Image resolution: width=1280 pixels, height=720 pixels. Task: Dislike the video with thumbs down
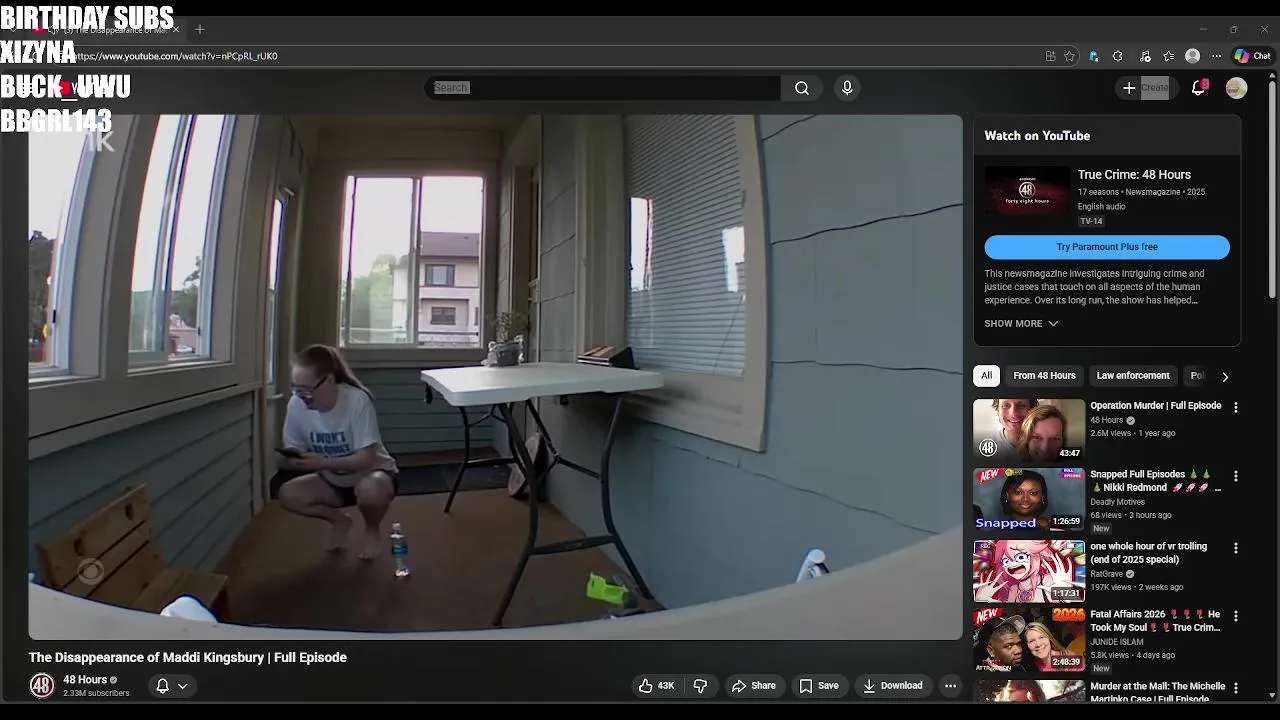(700, 686)
